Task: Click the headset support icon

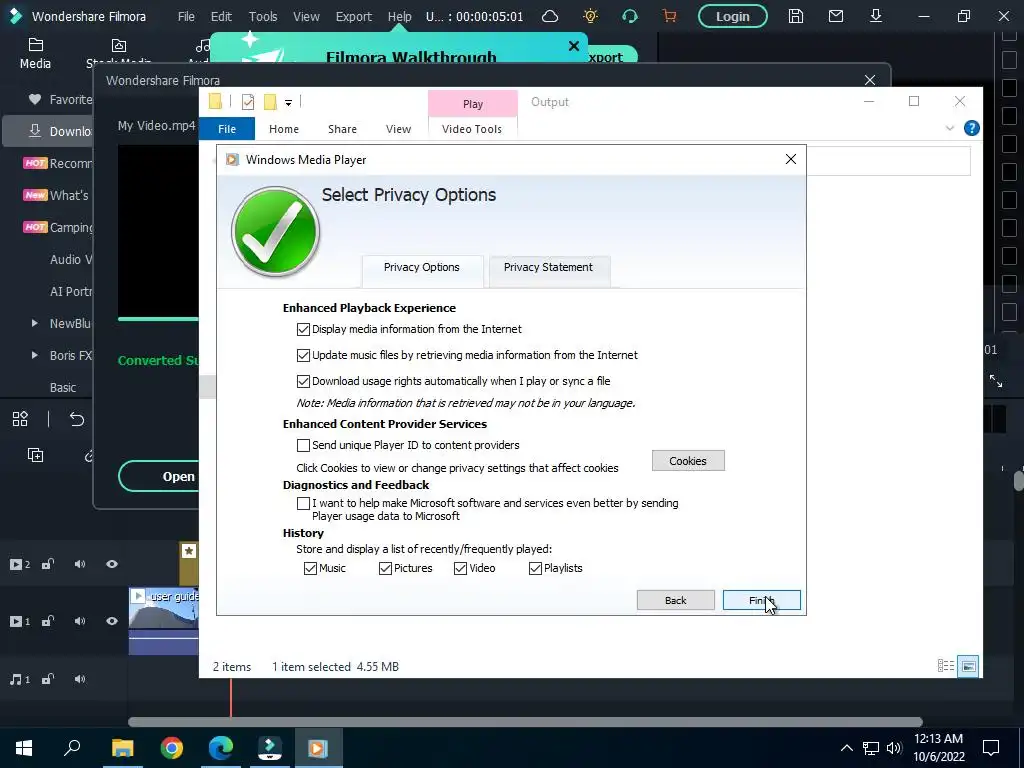Action: tap(630, 16)
